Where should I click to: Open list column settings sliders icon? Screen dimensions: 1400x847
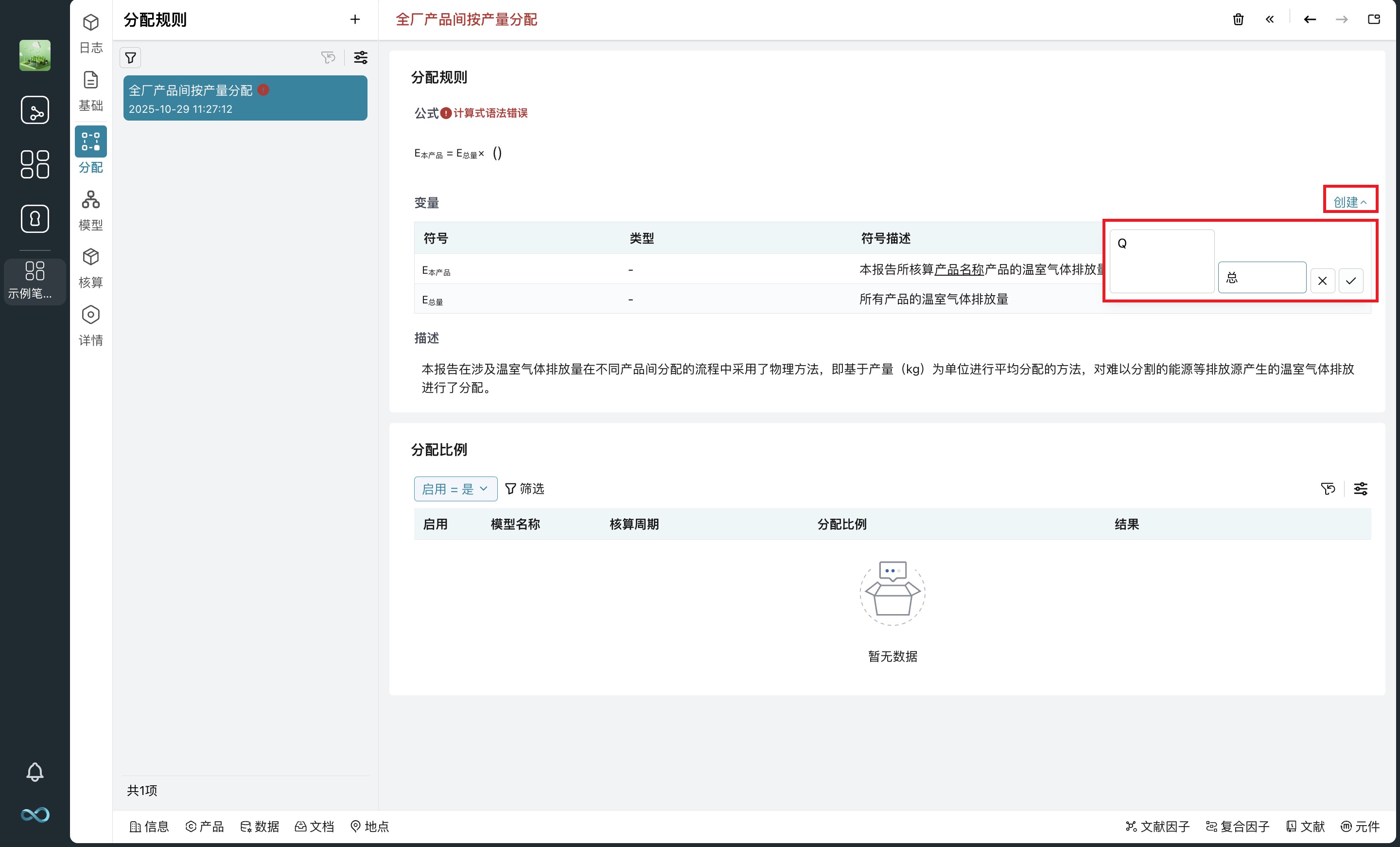pos(360,57)
